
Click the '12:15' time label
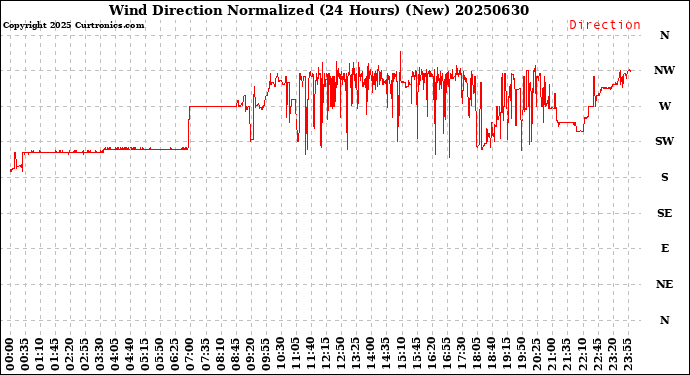coord(326,354)
